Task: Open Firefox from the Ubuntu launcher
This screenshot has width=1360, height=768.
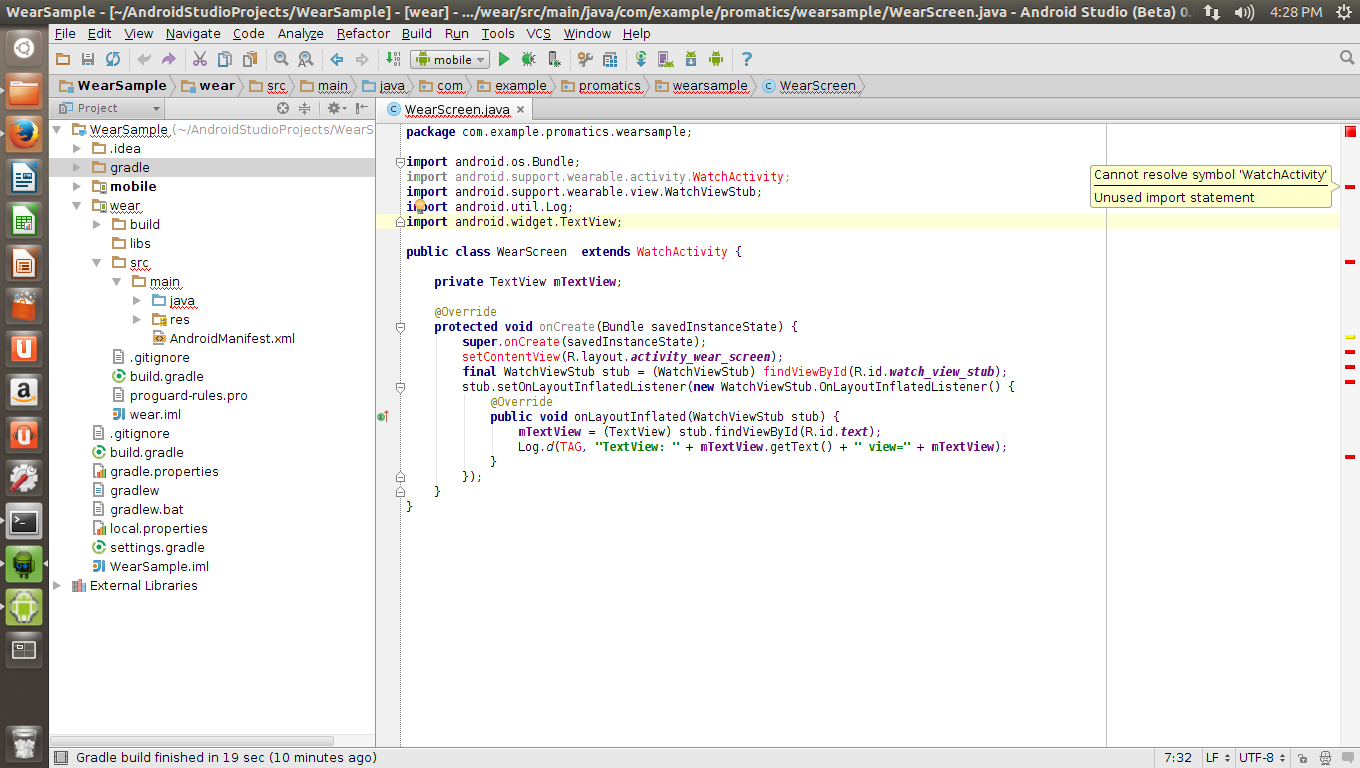Action: pos(24,132)
